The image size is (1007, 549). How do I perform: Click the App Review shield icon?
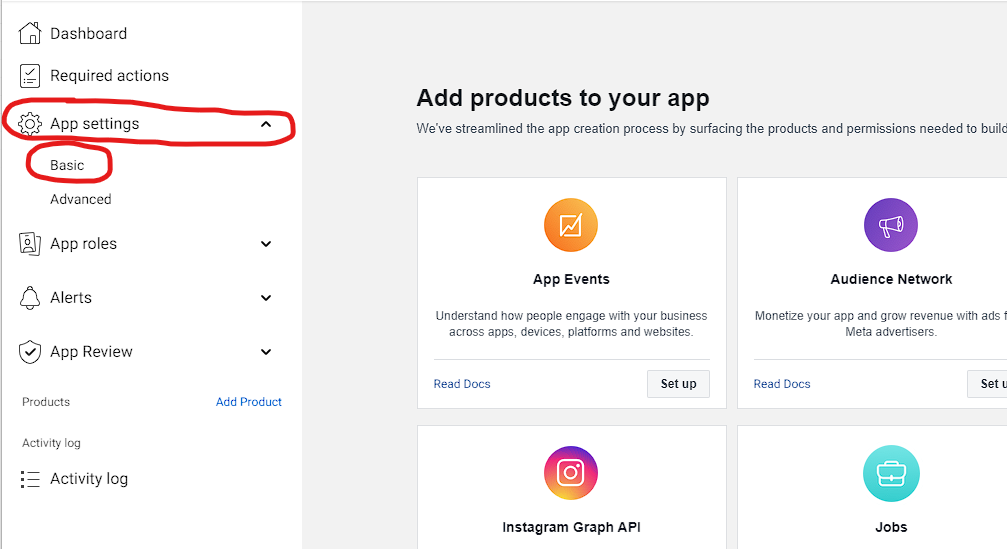(x=30, y=352)
